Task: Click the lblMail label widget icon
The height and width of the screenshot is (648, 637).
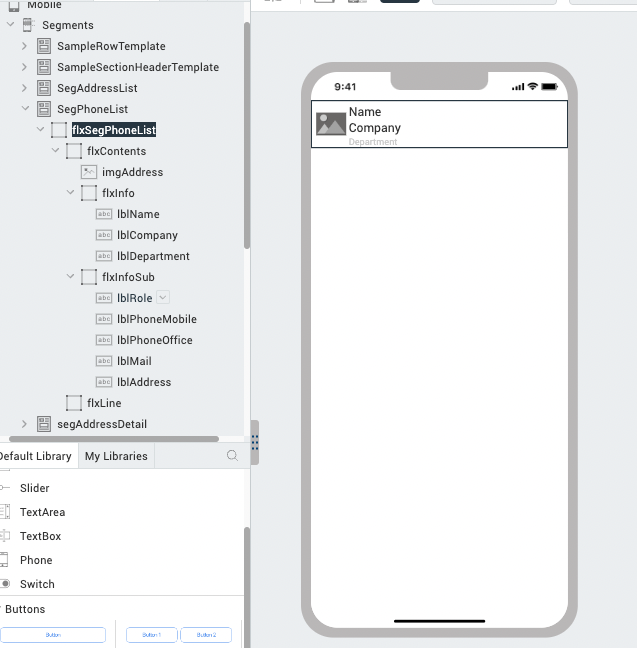Action: click(104, 361)
